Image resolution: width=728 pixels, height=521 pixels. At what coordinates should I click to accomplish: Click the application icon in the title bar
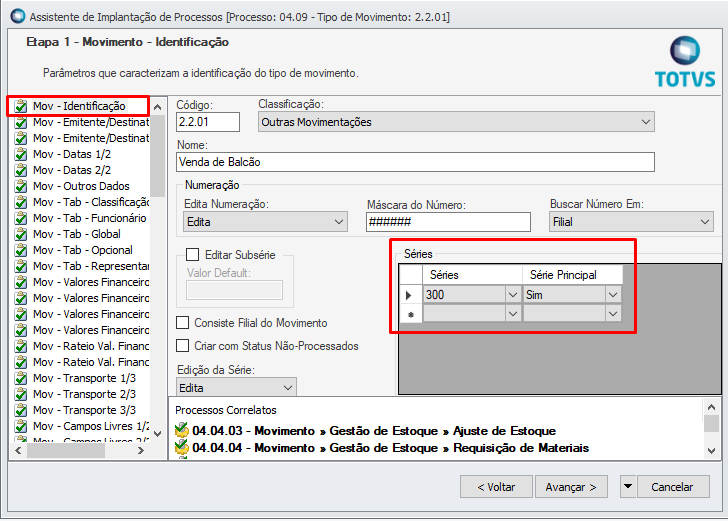pyautogui.click(x=18, y=16)
